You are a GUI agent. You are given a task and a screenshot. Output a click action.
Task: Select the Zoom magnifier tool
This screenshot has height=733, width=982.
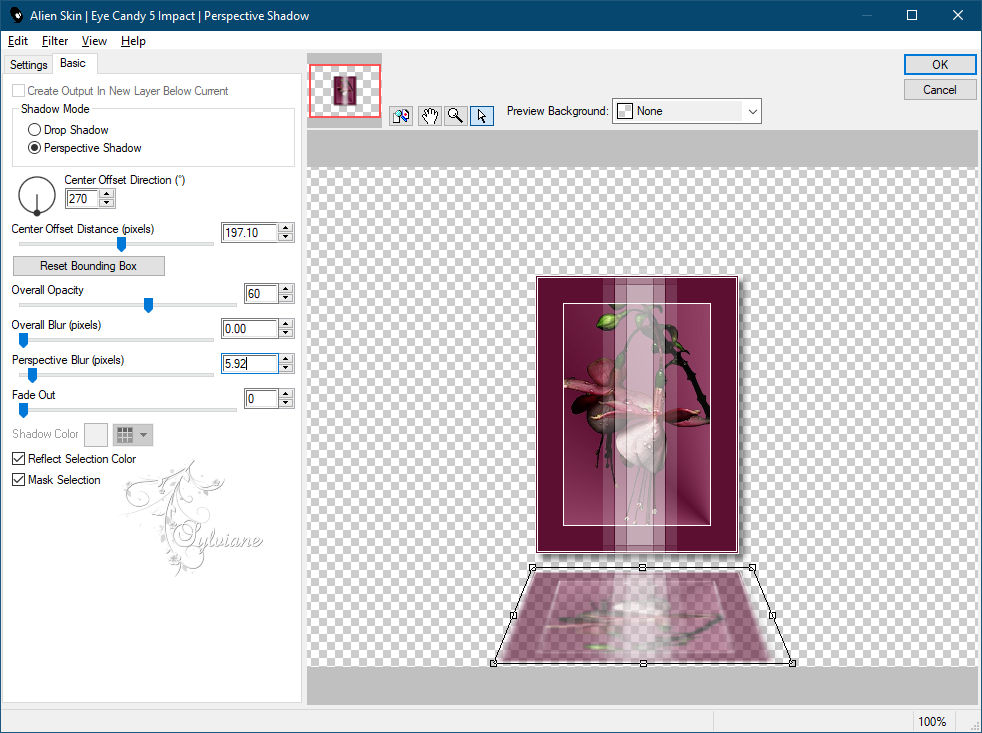click(x=456, y=116)
